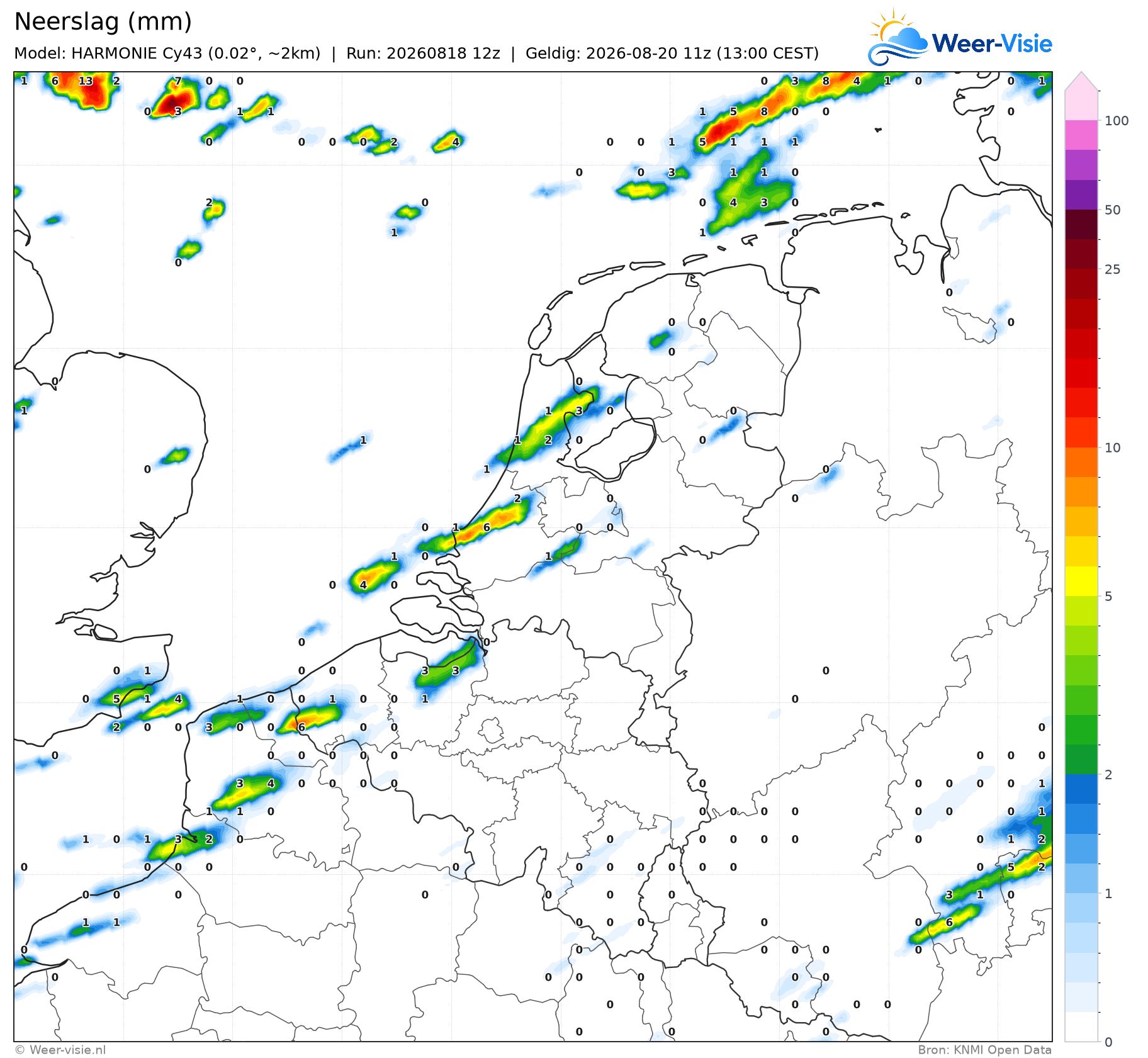1148x1058 pixels.
Task: Select the orange 10 mm legend color
Action: point(1081,462)
